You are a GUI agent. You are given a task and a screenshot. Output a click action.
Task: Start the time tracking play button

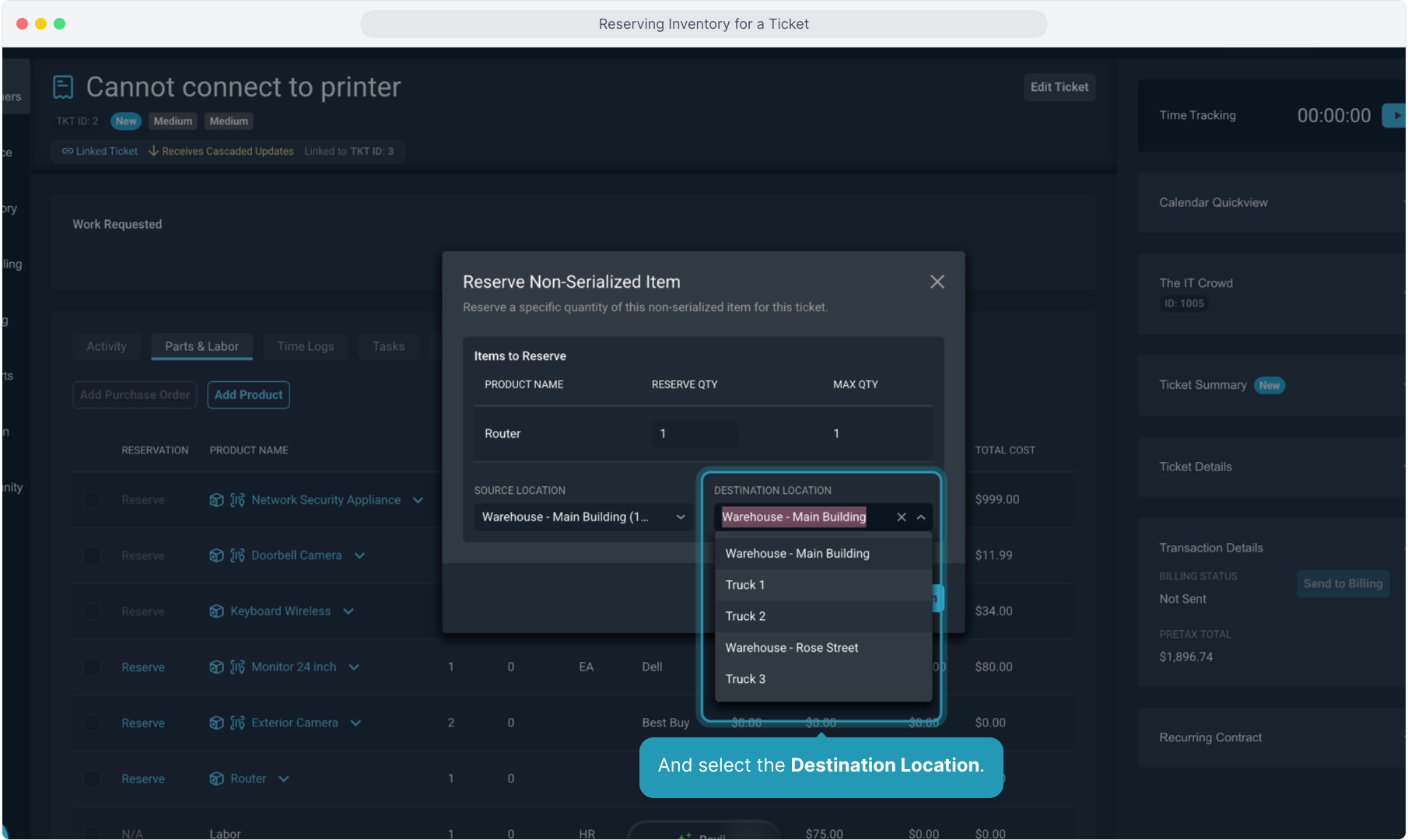(x=1396, y=115)
